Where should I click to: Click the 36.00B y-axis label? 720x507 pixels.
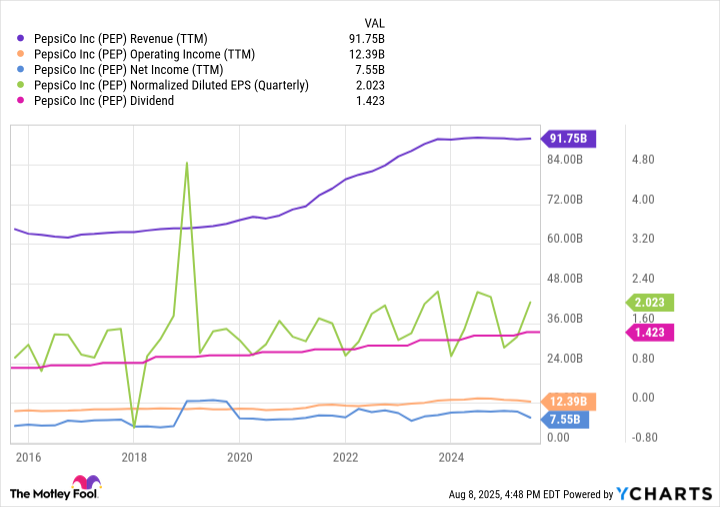[x=565, y=319]
